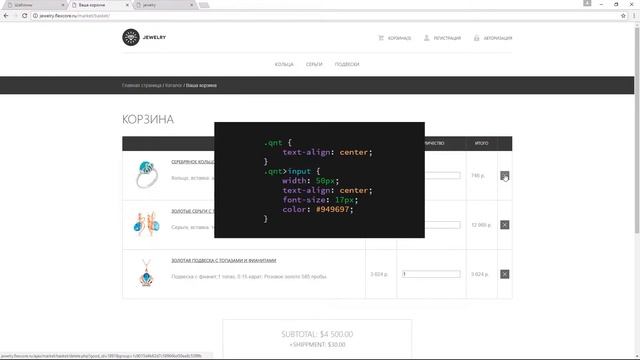The width and height of the screenshot is (640, 360).
Task: Click the gold pendant thumbnail
Action: (x=146, y=273)
